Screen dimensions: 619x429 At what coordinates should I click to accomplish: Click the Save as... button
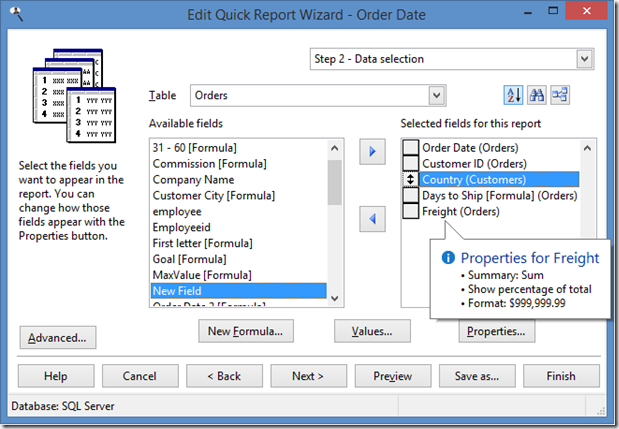(477, 376)
